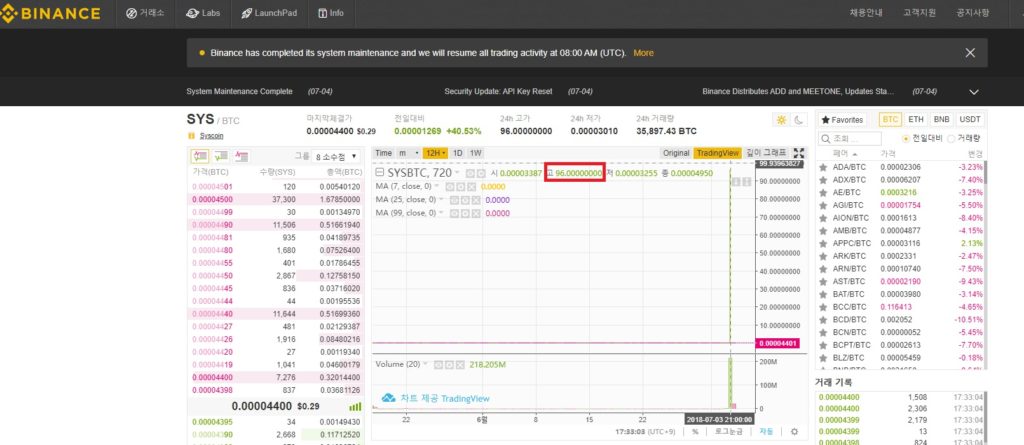The image size is (1024, 445).
Task: Open the chart in fullscreen mode
Action: tap(798, 153)
